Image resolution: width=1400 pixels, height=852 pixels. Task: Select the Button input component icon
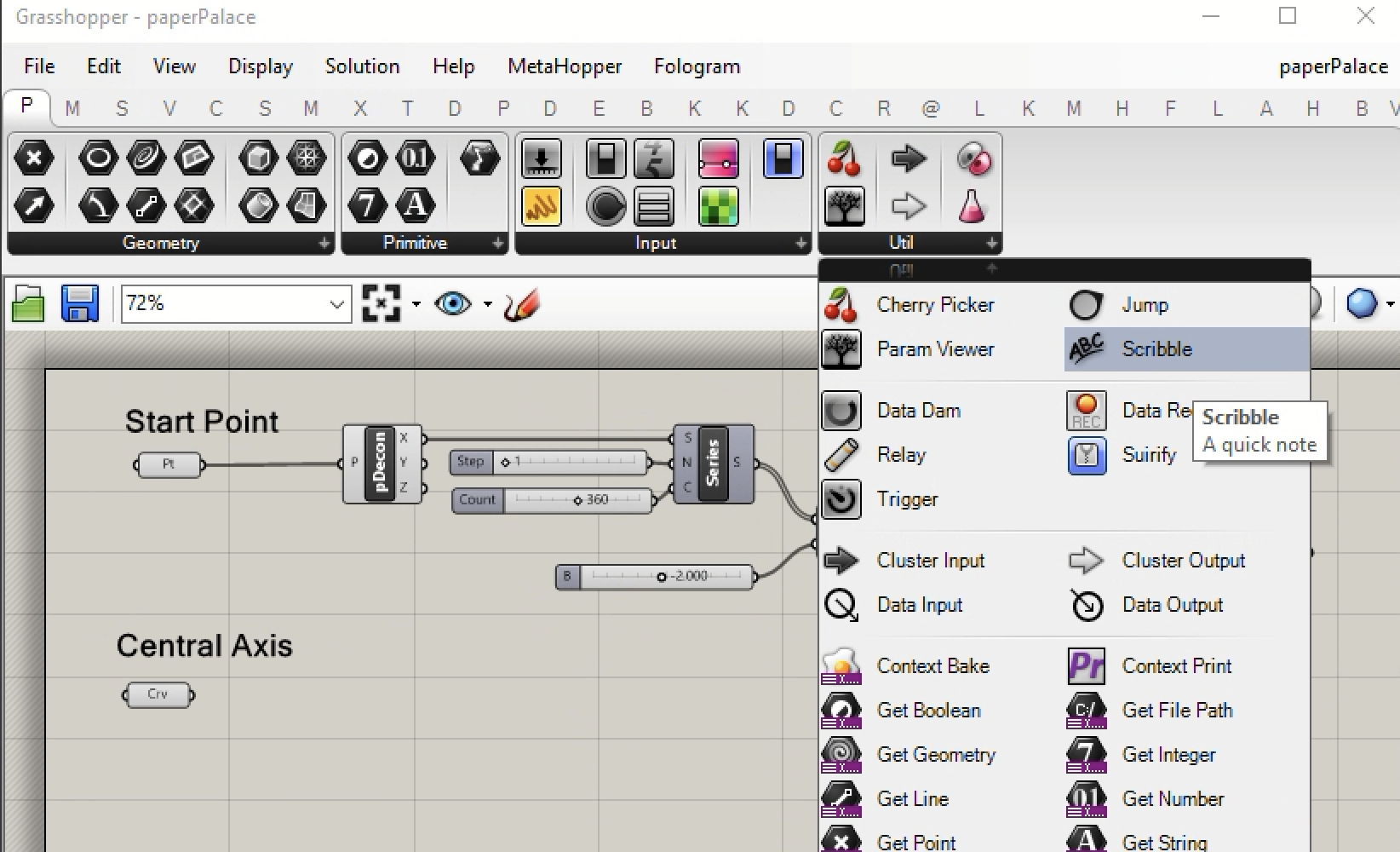click(x=605, y=206)
